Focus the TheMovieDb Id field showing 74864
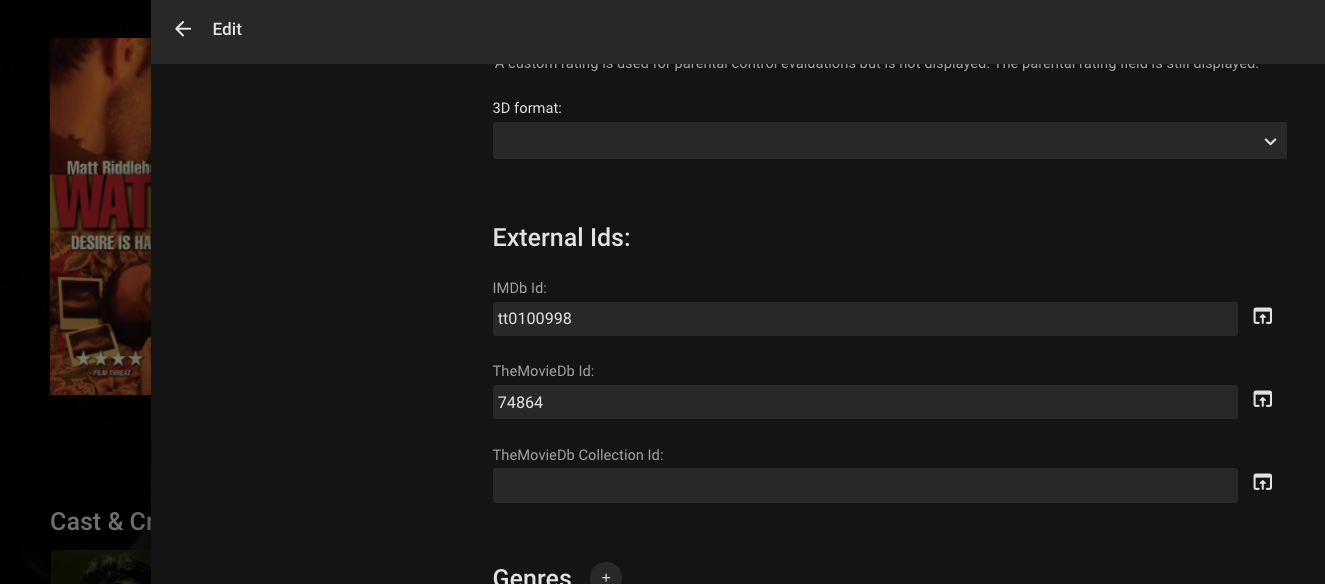The image size is (1325, 584). (864, 402)
